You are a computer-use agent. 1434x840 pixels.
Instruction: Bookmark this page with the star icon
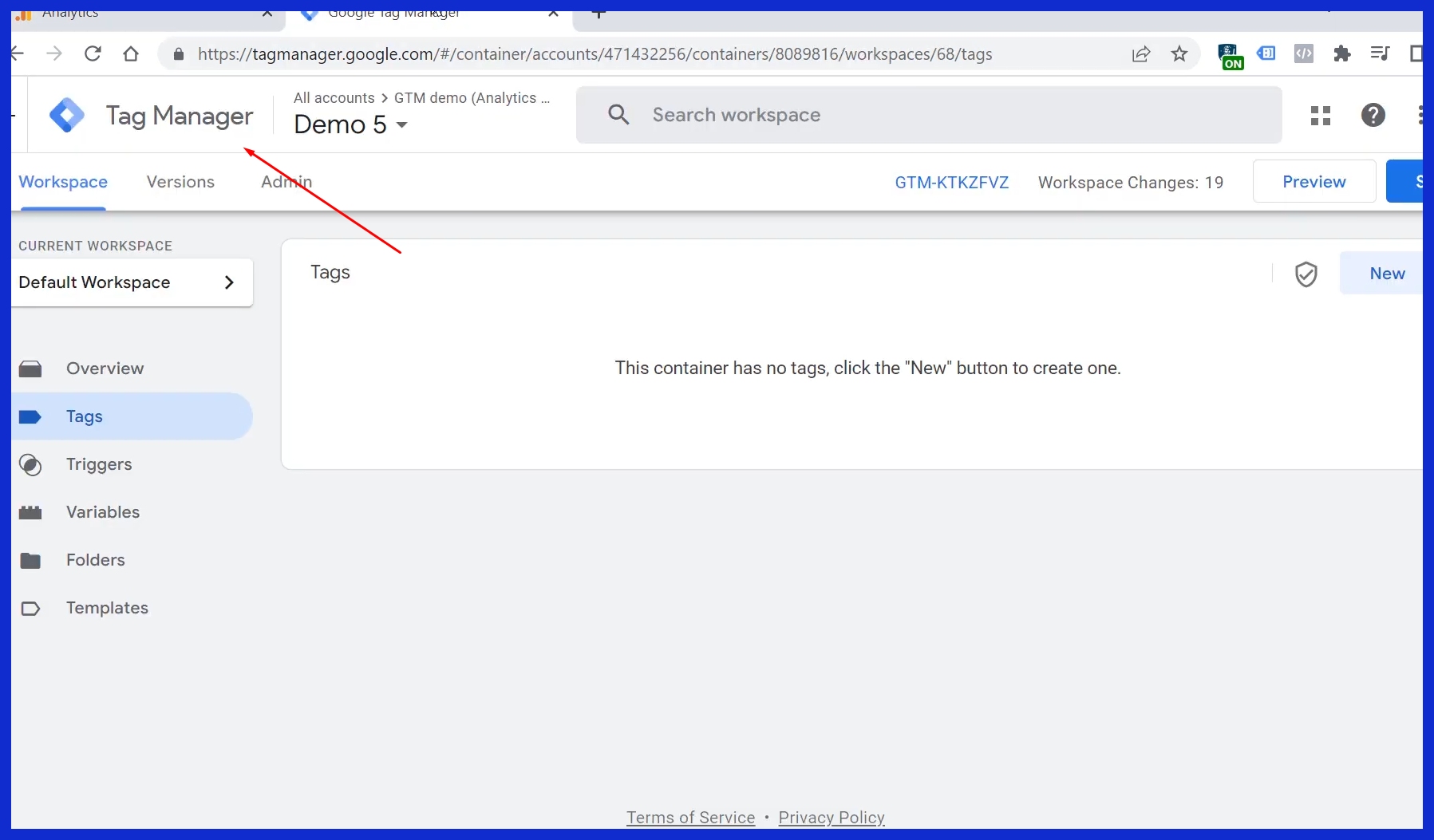1179,53
